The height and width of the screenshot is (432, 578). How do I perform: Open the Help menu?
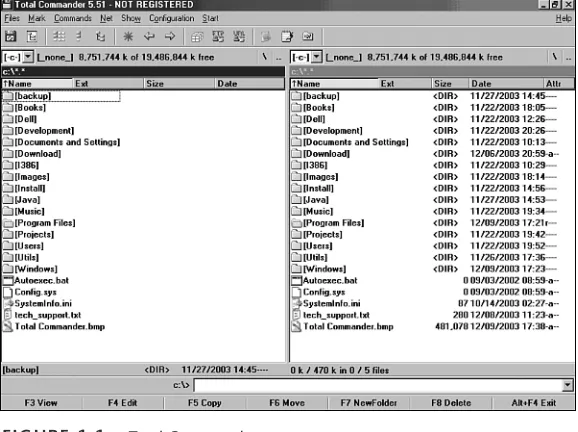(564, 18)
